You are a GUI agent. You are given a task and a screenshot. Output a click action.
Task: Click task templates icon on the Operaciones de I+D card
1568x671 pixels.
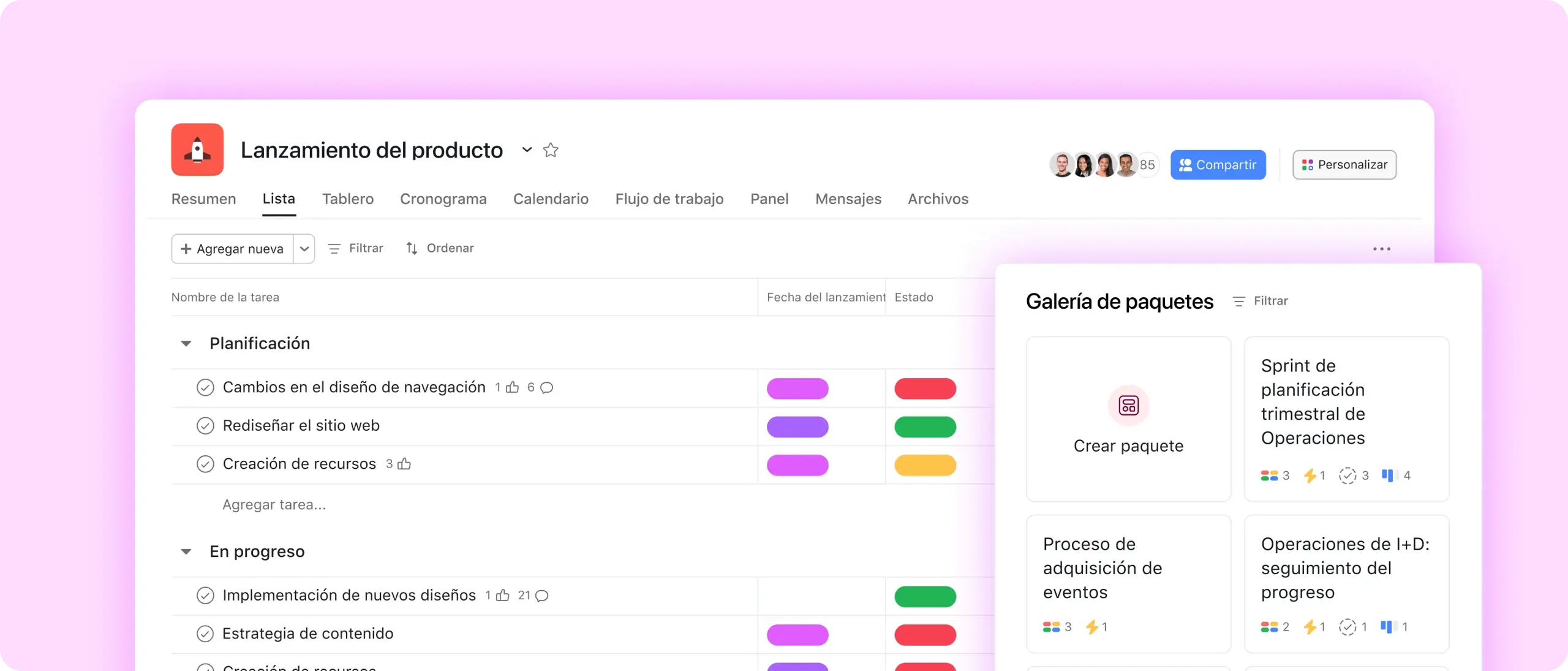[1347, 627]
